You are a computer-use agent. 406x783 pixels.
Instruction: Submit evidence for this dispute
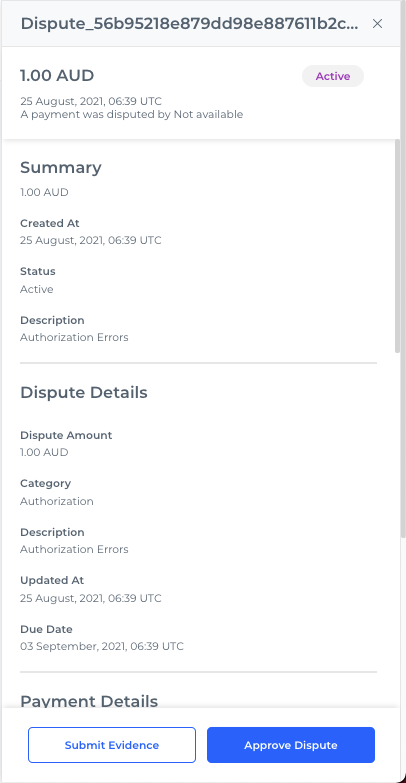[112, 745]
